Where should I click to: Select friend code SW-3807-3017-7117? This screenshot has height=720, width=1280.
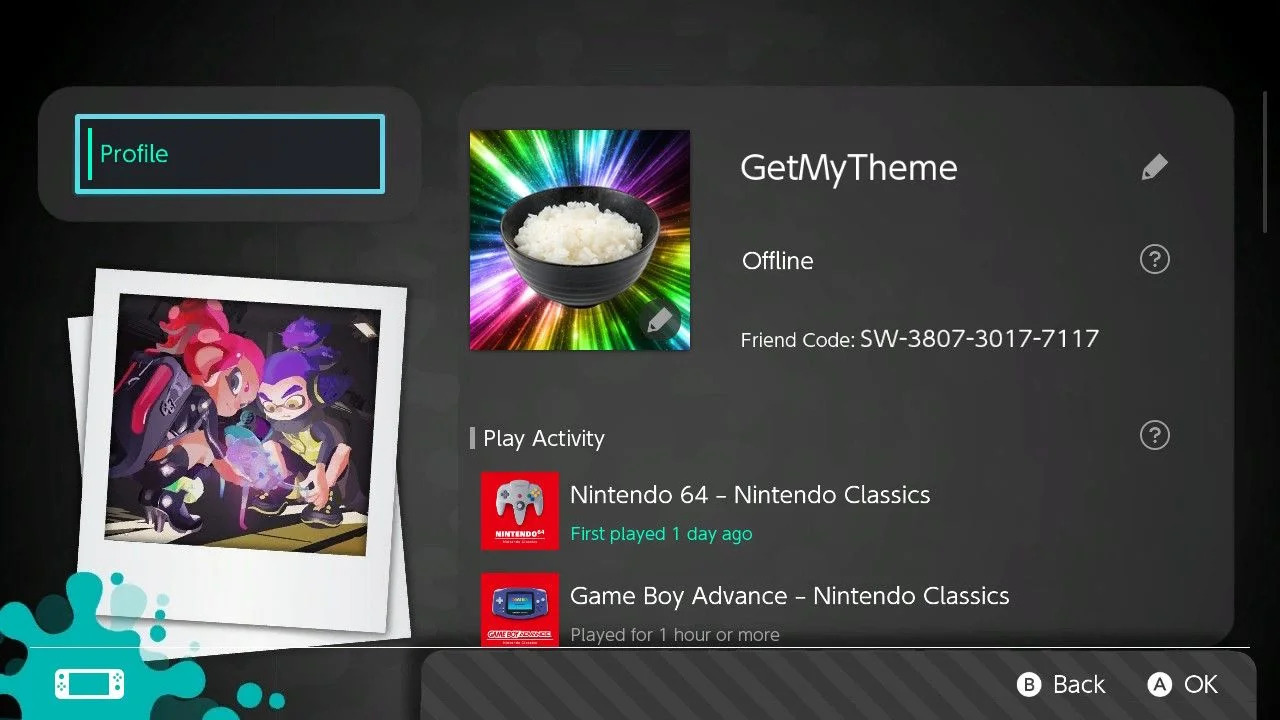(980, 339)
